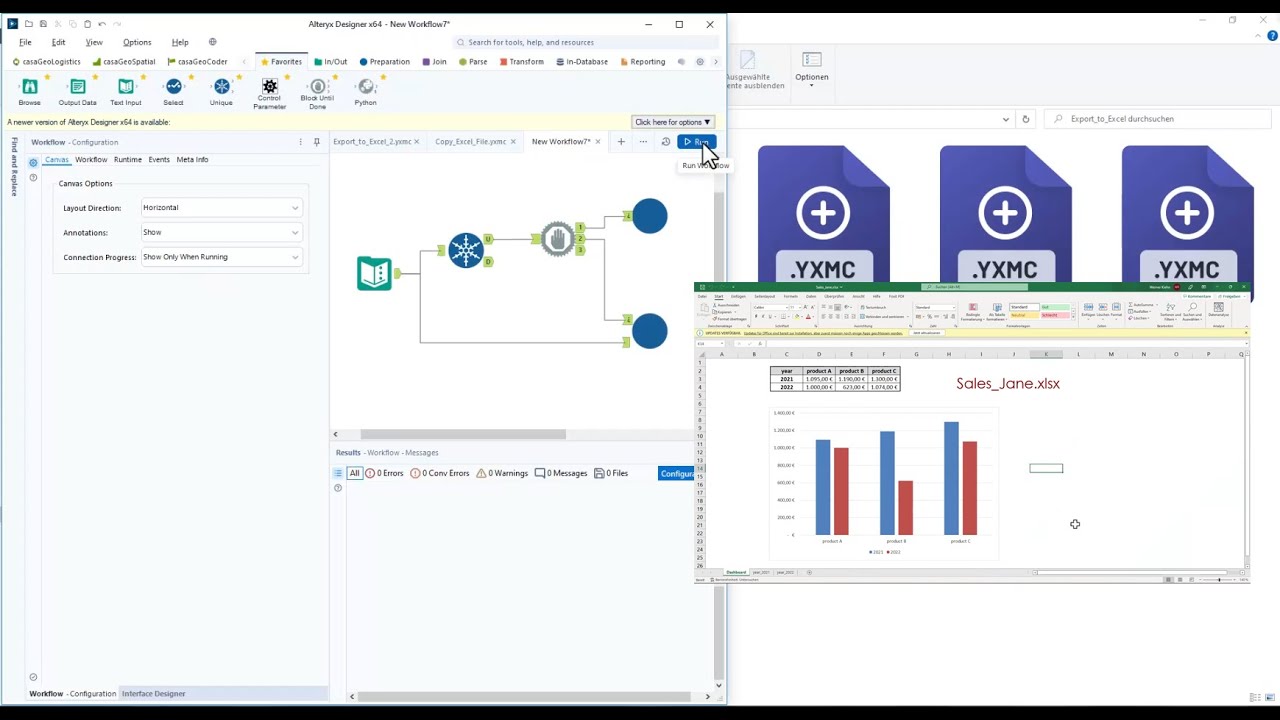Click the help question mark in Results

[x=338, y=488]
